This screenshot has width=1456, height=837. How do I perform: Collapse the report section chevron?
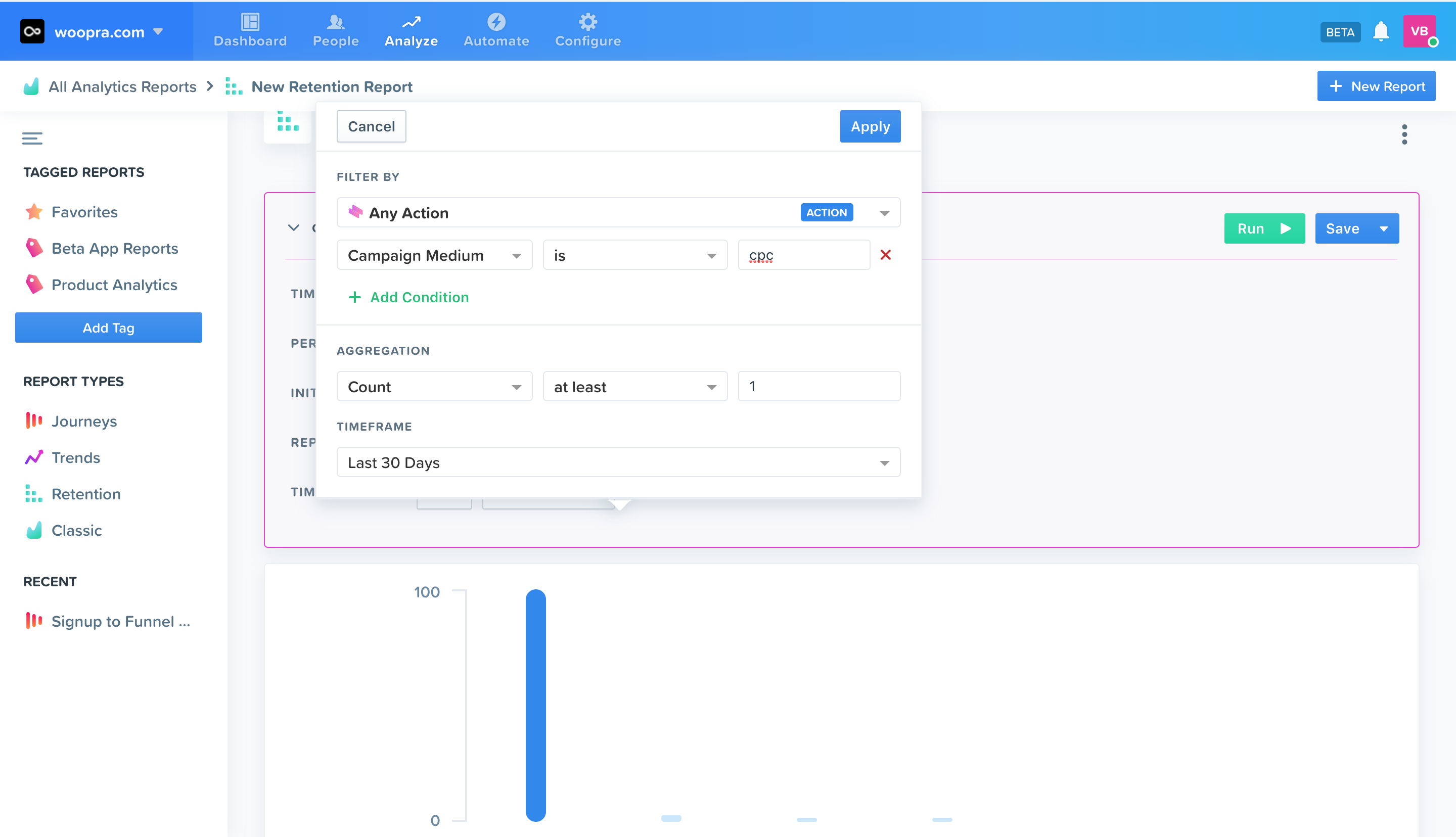pos(294,227)
